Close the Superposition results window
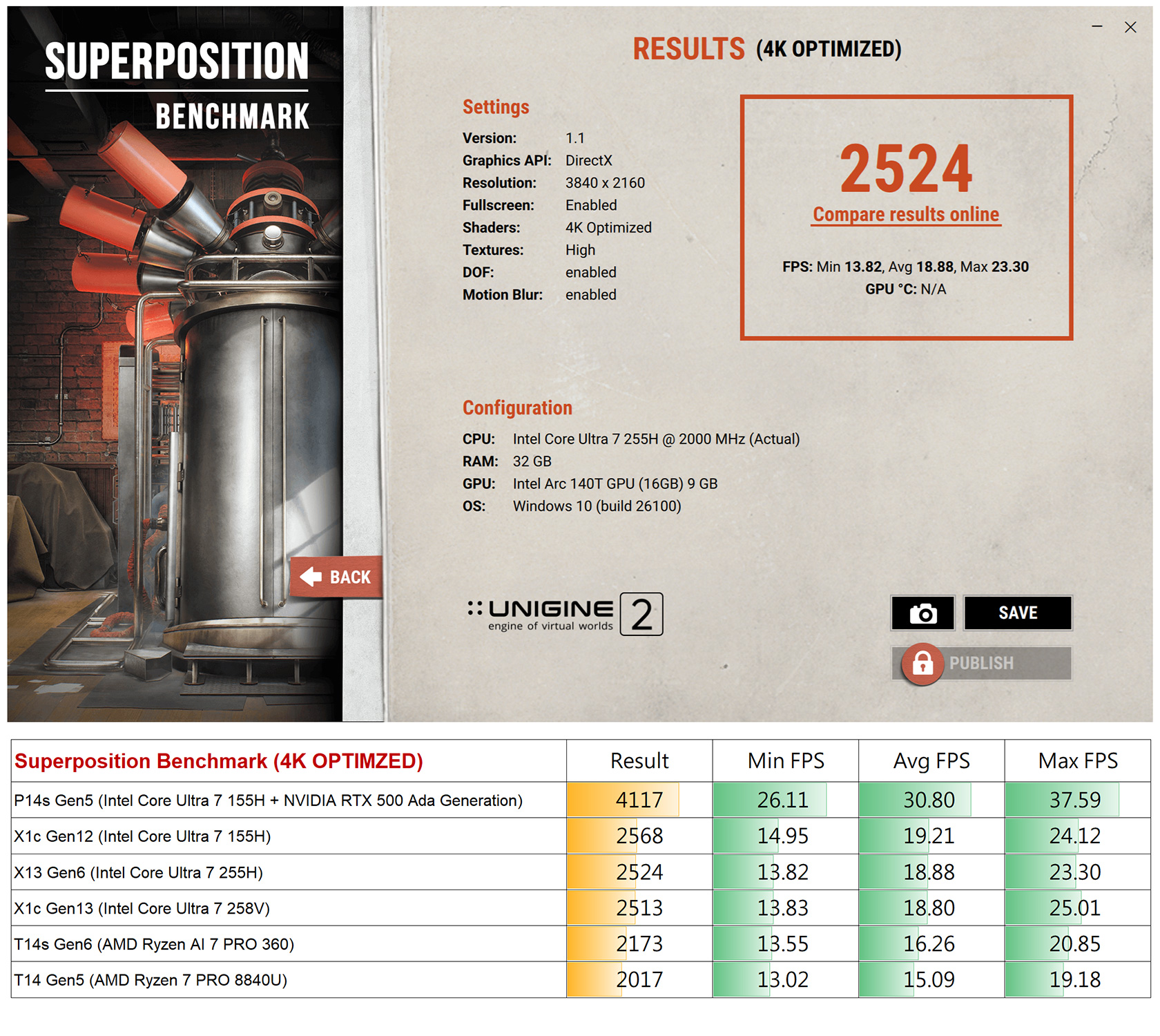1160x1036 pixels. [1130, 27]
